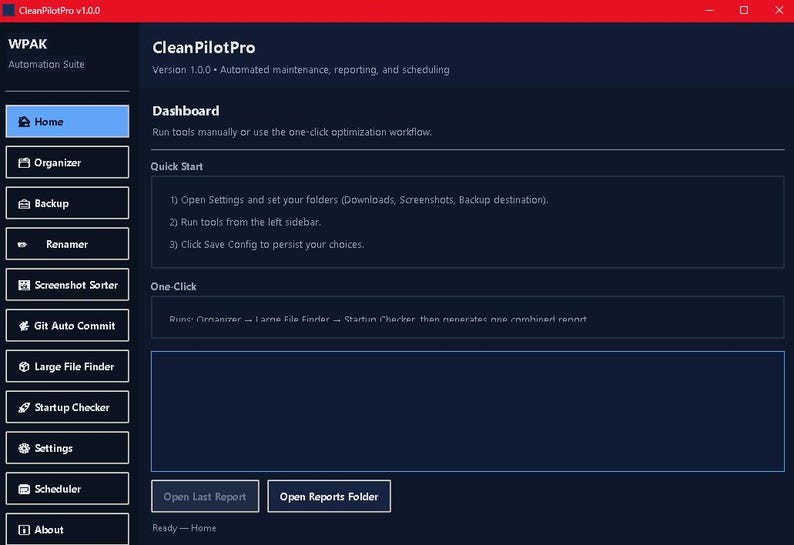This screenshot has height=545, width=794.
Task: Click the Open Last Report button
Action: [x=205, y=496]
